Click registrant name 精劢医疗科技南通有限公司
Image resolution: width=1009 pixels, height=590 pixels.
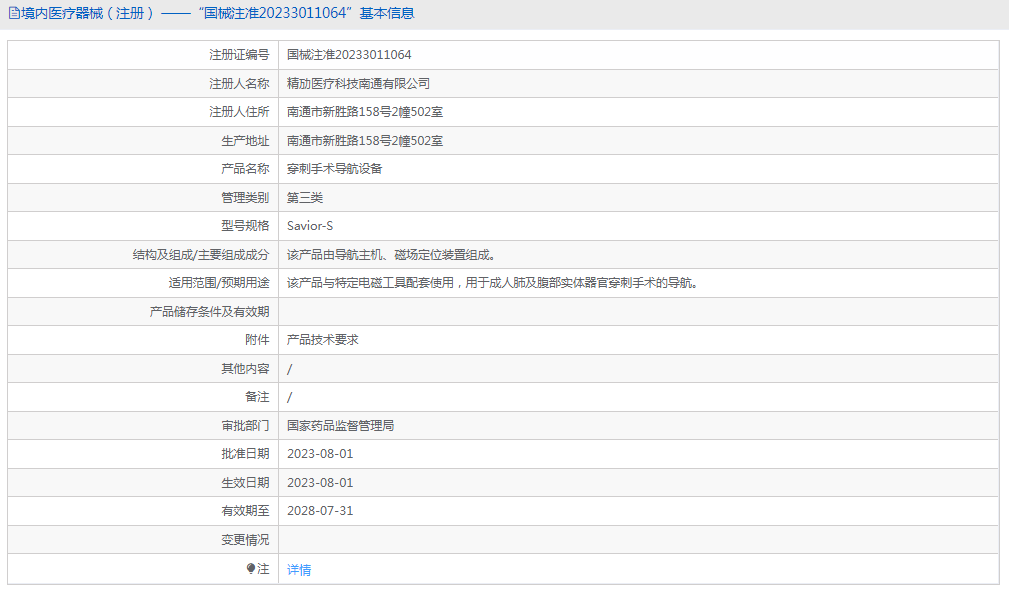pyautogui.click(x=358, y=84)
